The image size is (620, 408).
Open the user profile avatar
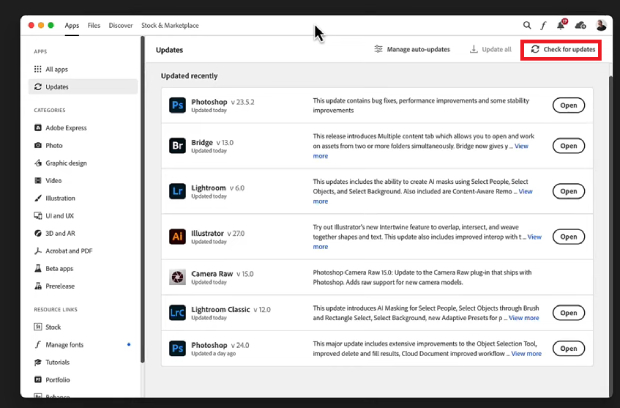tap(600, 24)
